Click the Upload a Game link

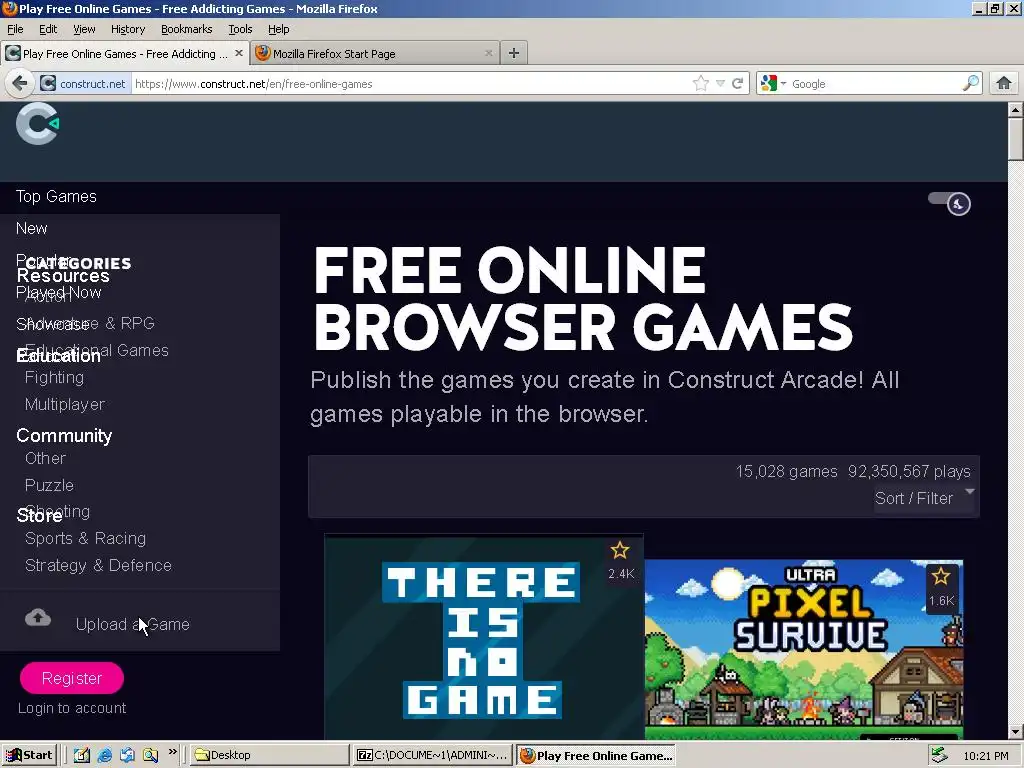tap(133, 624)
